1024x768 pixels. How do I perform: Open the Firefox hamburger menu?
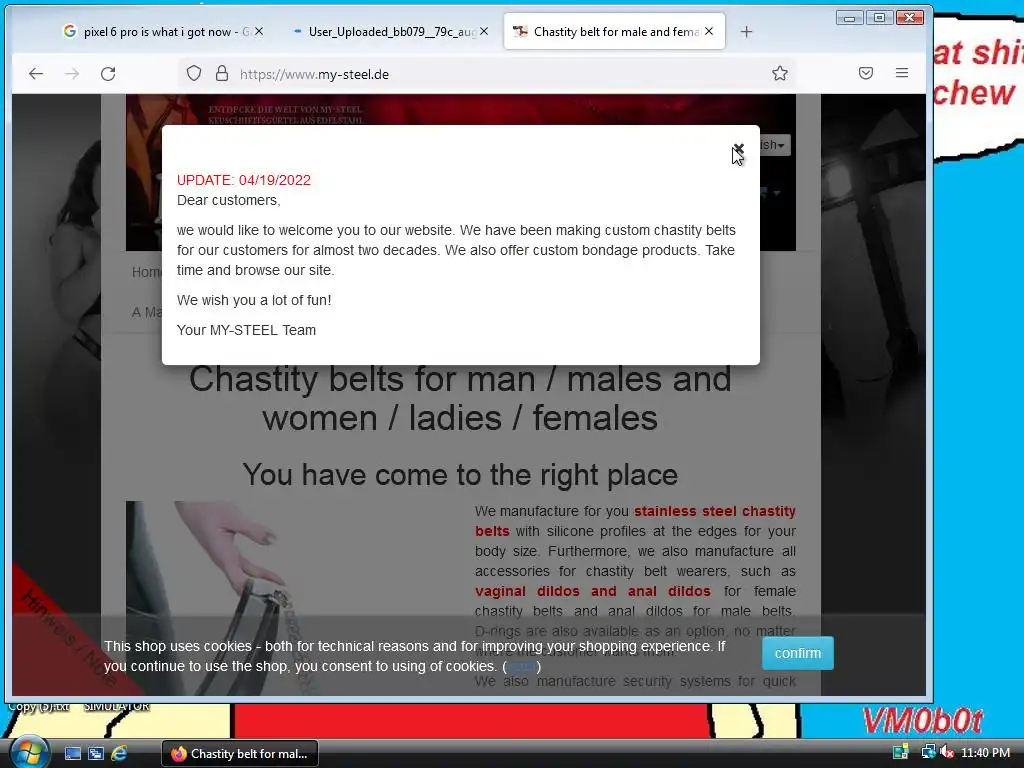tap(902, 73)
